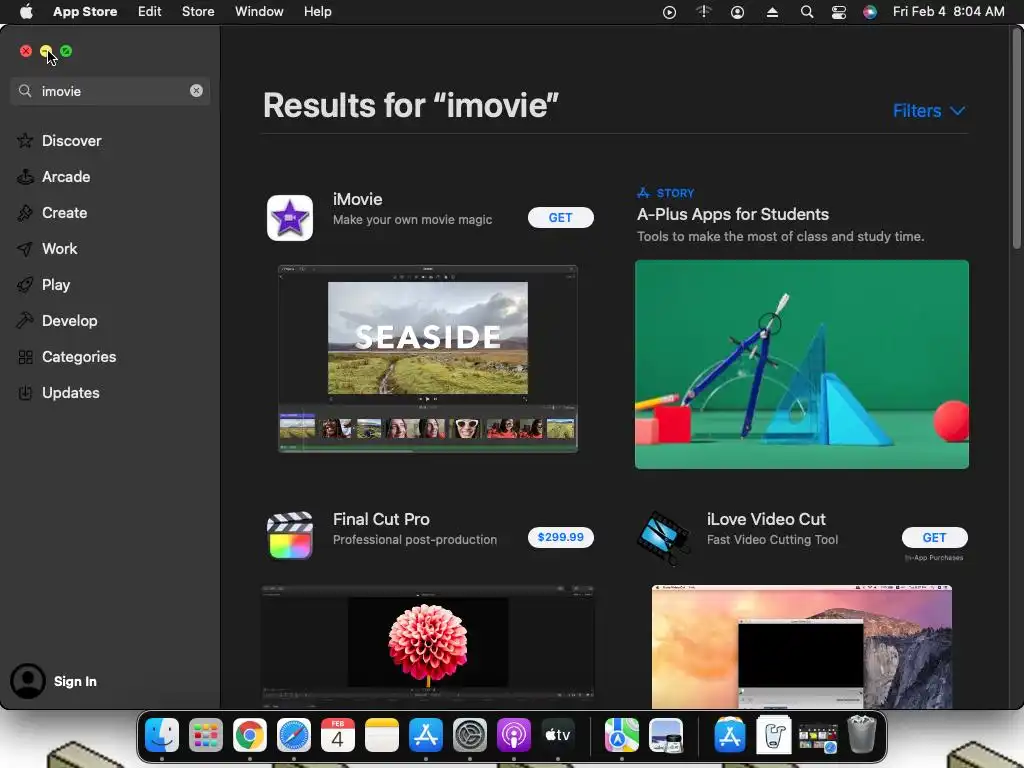The height and width of the screenshot is (768, 1024).
Task: Click the eject icon in menu bar
Action: (x=772, y=12)
